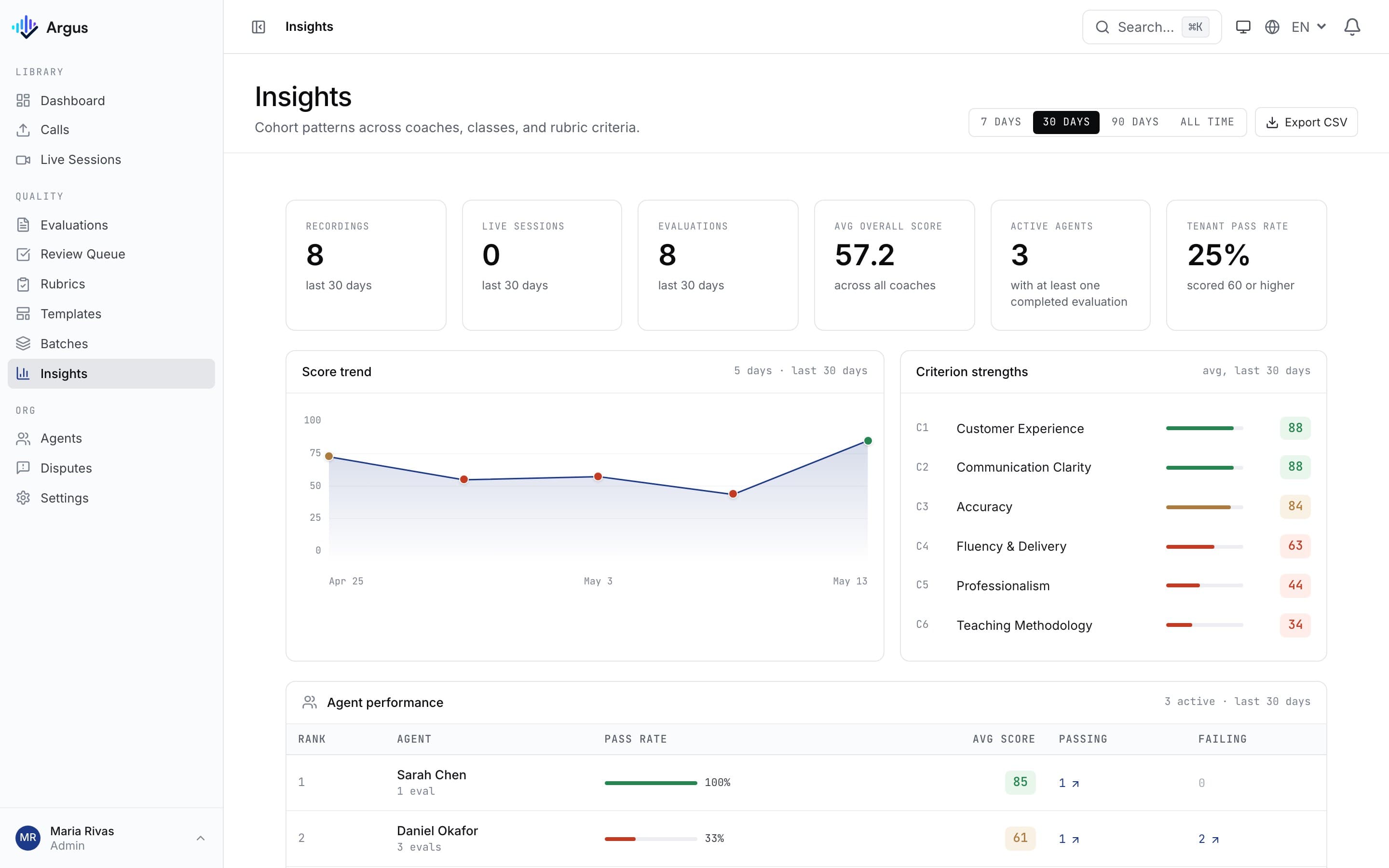Click Daniel Okafor avg score 61 badge
This screenshot has width=1389, height=868.
pyautogui.click(x=1020, y=838)
